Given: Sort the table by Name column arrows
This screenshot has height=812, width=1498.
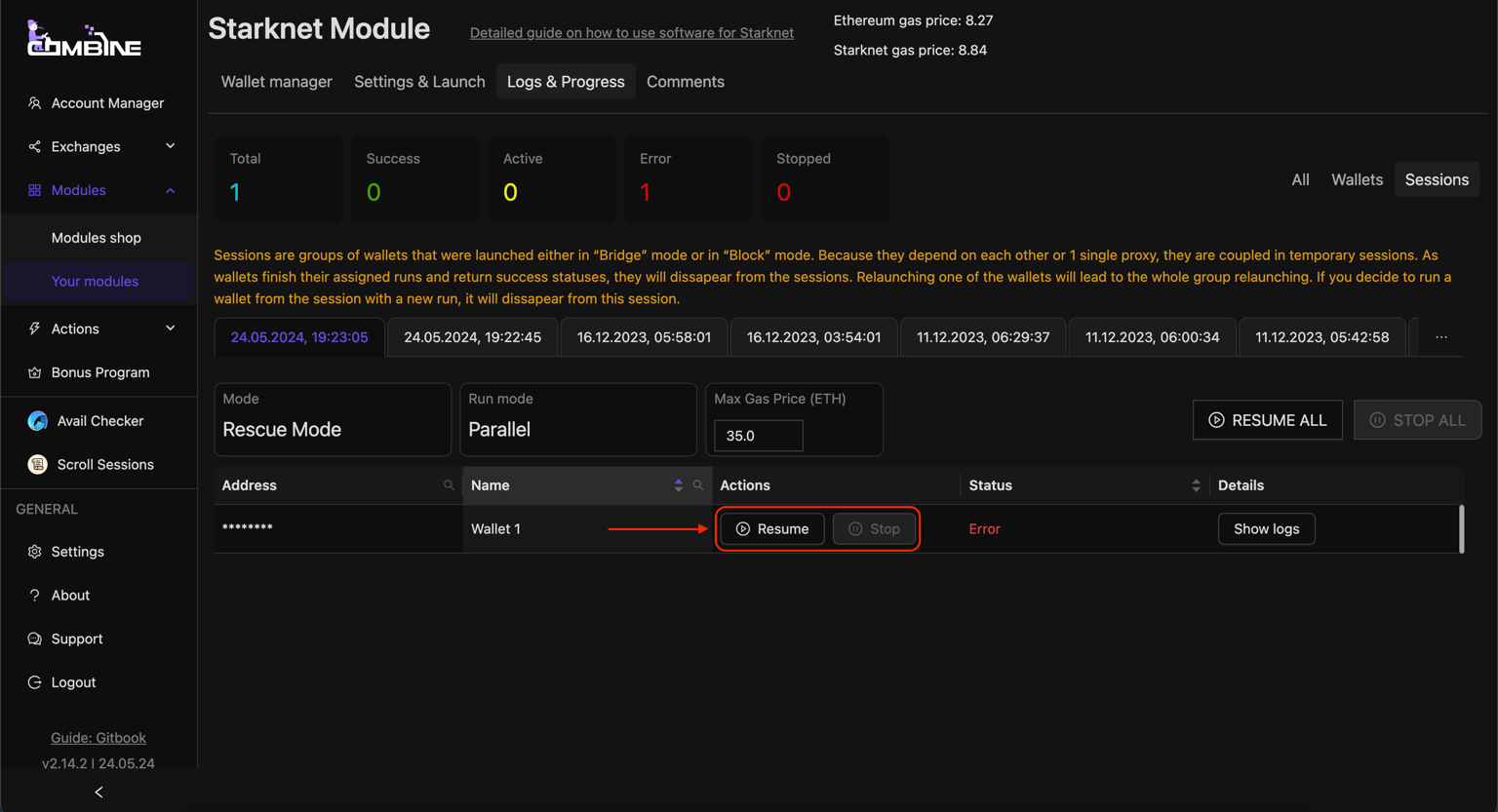Looking at the screenshot, I should coord(679,485).
